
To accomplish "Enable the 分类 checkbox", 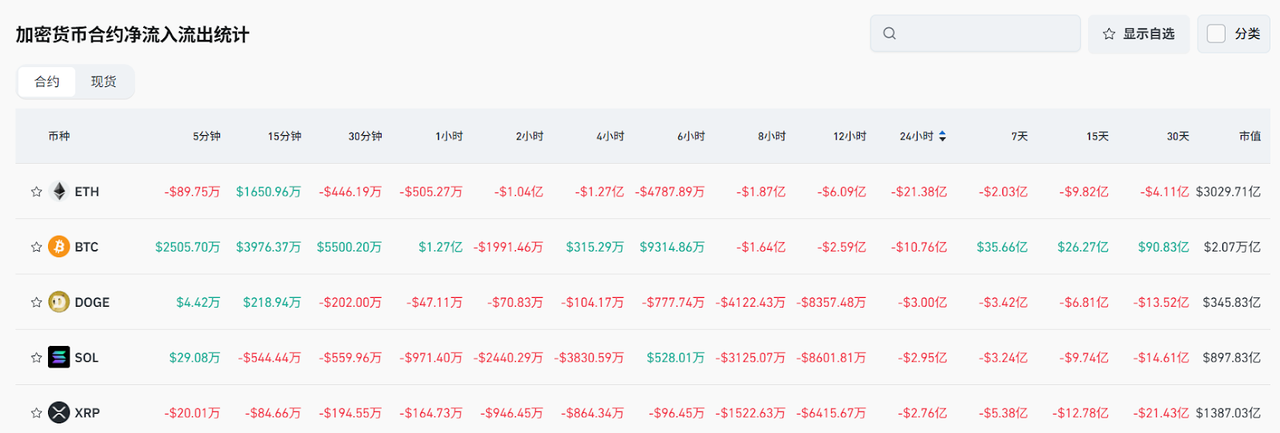I will pos(1216,34).
